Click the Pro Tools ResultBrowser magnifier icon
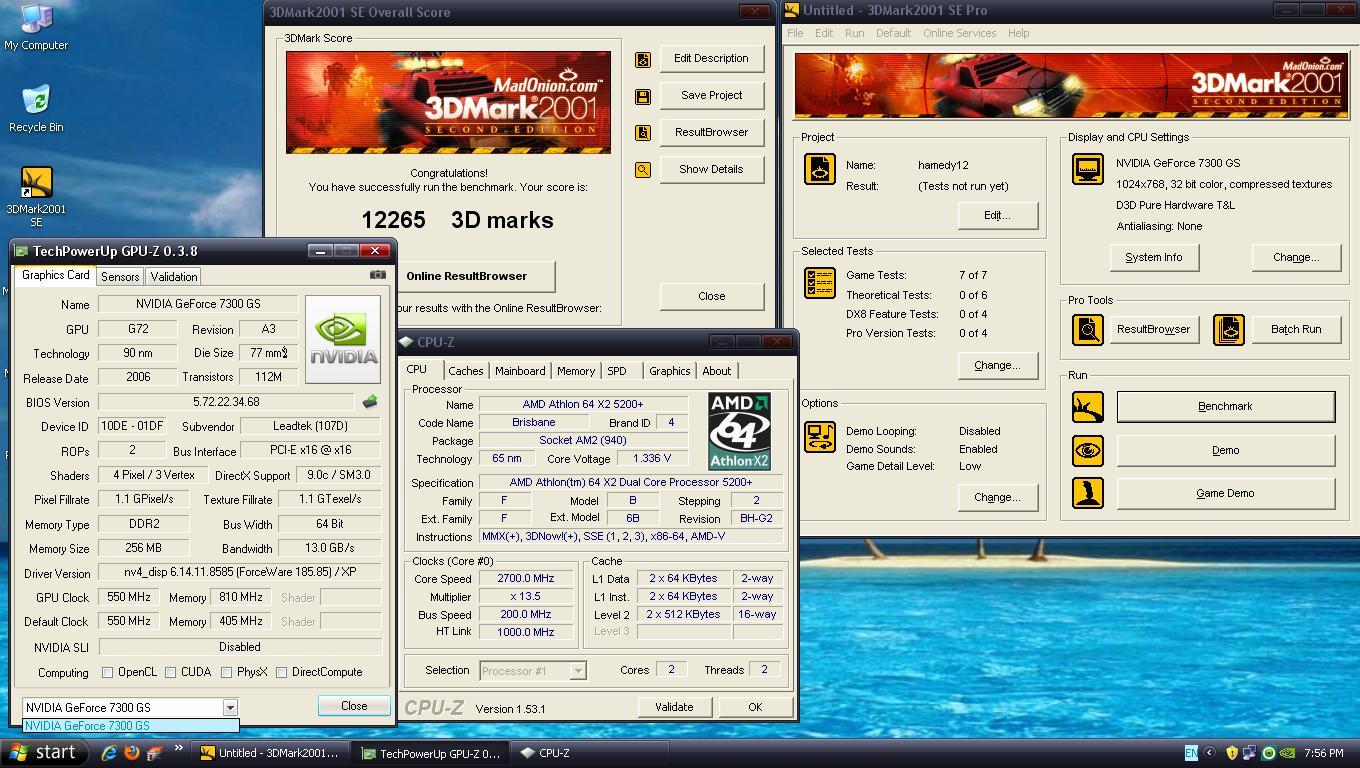1360x768 pixels. tap(1087, 329)
